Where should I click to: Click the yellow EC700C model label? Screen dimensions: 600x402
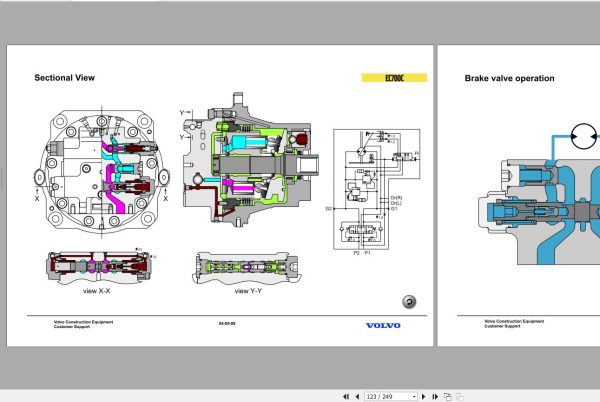394,78
